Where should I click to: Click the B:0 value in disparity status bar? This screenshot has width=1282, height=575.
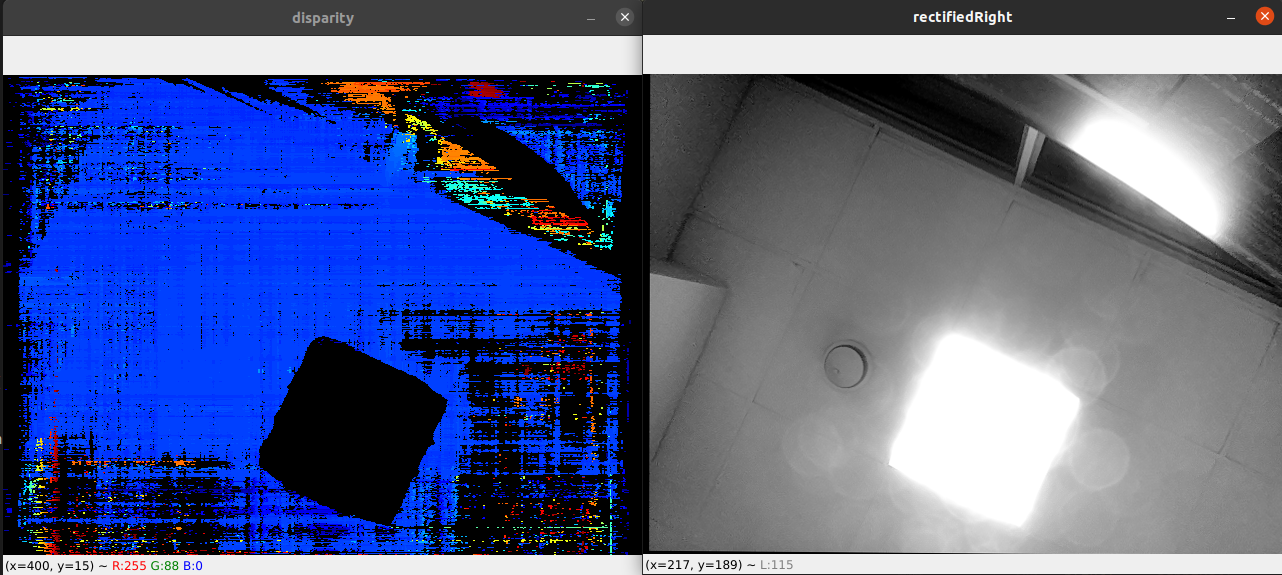(193, 566)
